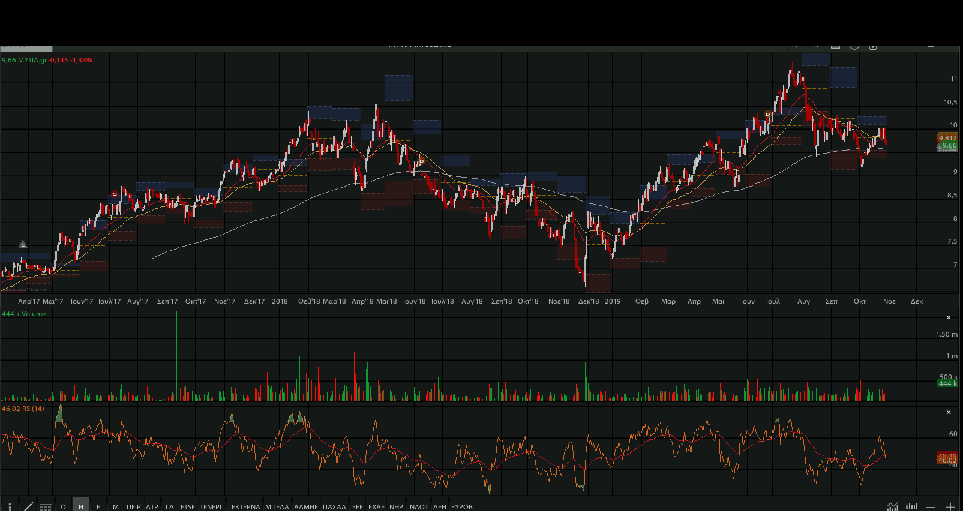Close the Volume indicator panel
This screenshot has width=963, height=511.
[948, 315]
